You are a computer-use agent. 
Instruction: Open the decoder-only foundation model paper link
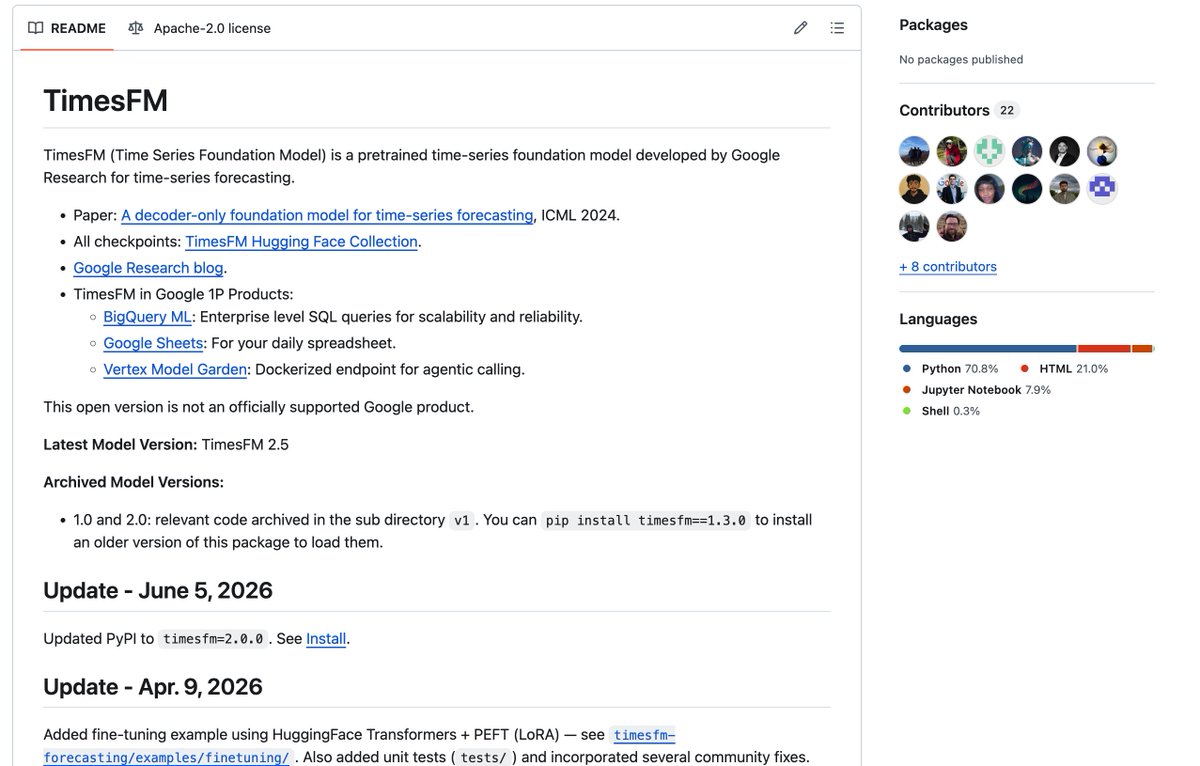(327, 215)
